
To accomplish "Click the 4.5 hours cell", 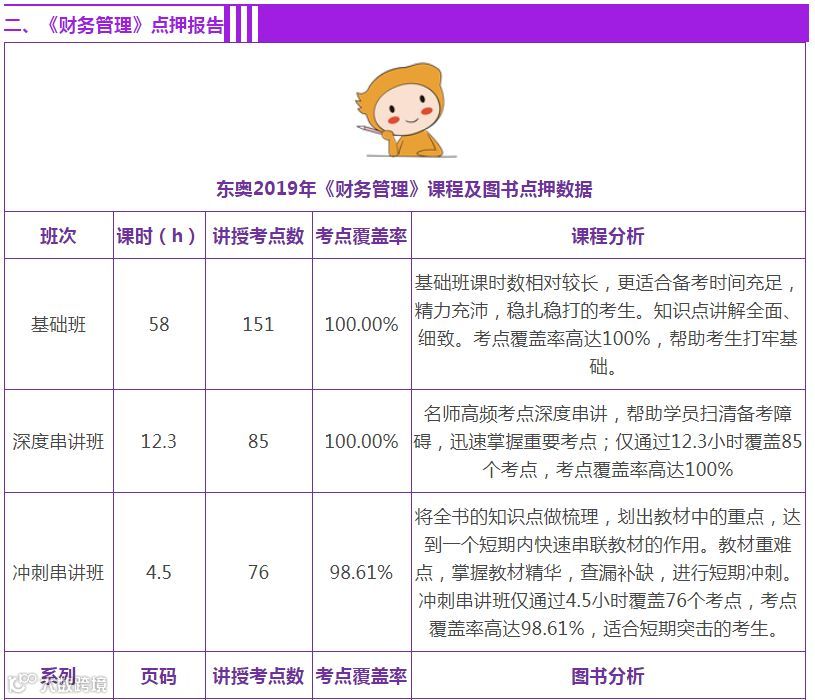I will pos(159,572).
